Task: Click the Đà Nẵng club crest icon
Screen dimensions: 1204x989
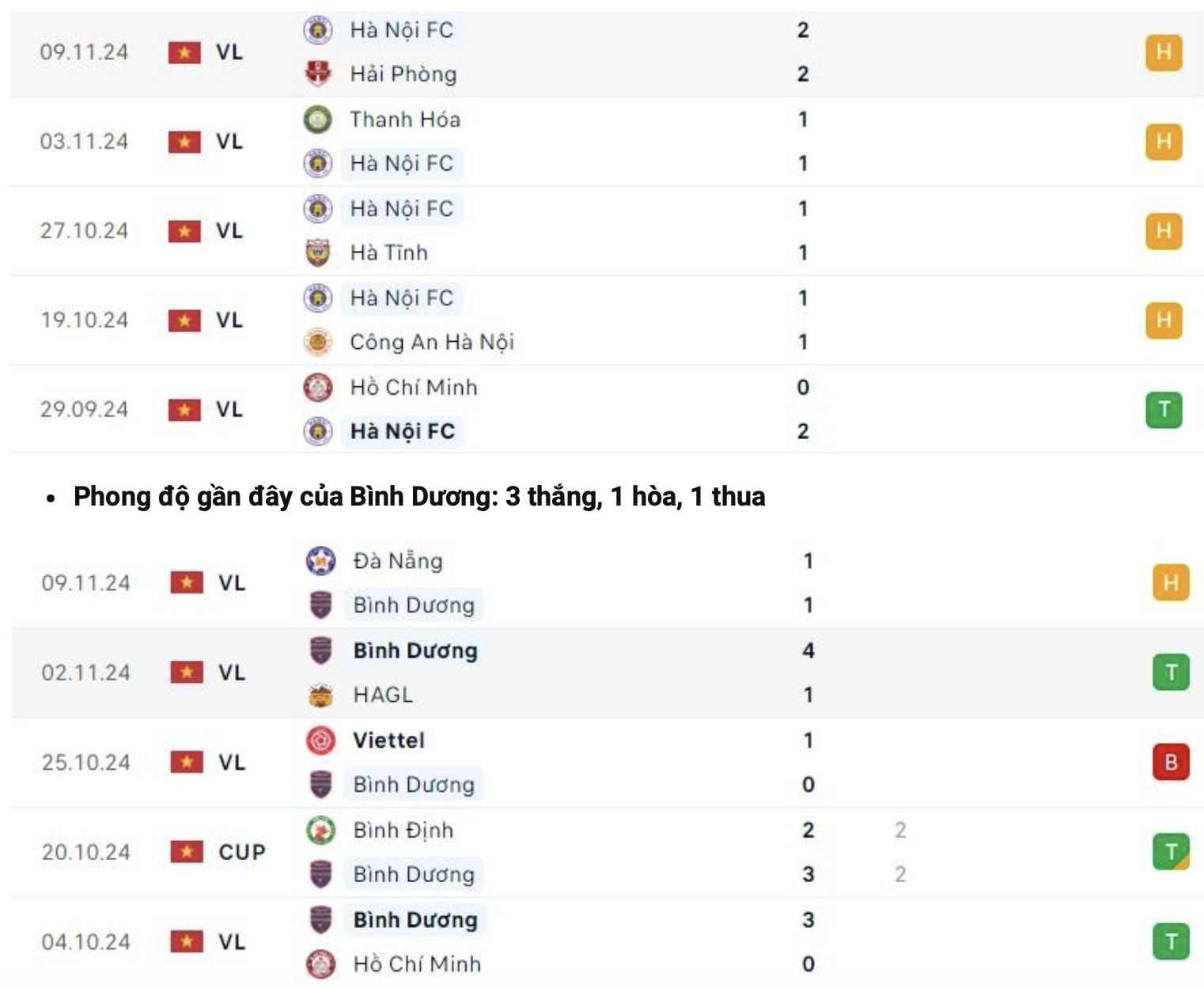Action: click(x=320, y=561)
